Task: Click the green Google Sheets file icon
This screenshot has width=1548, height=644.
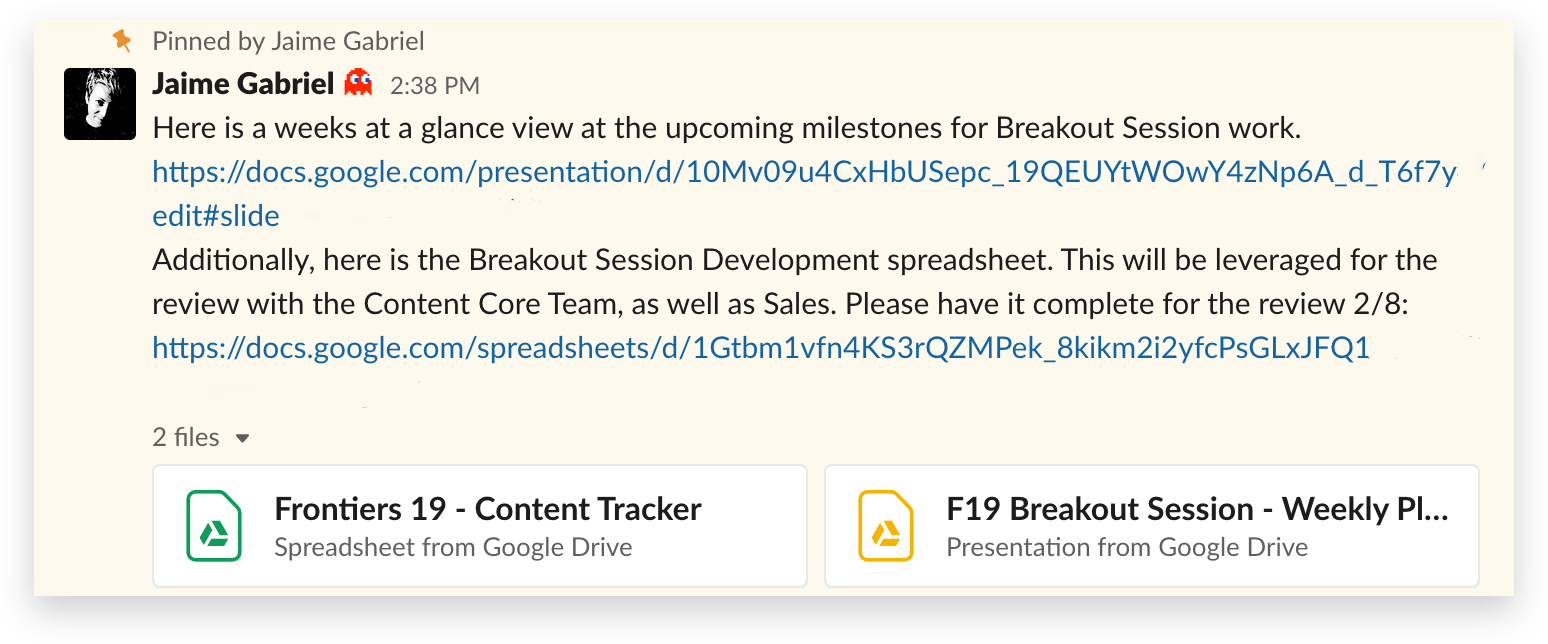Action: (214, 526)
